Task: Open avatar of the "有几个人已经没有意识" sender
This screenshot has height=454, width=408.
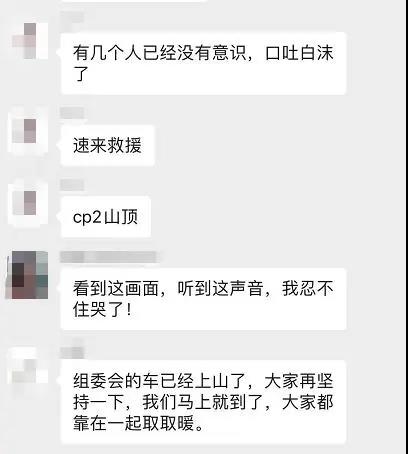Action: pos(30,41)
